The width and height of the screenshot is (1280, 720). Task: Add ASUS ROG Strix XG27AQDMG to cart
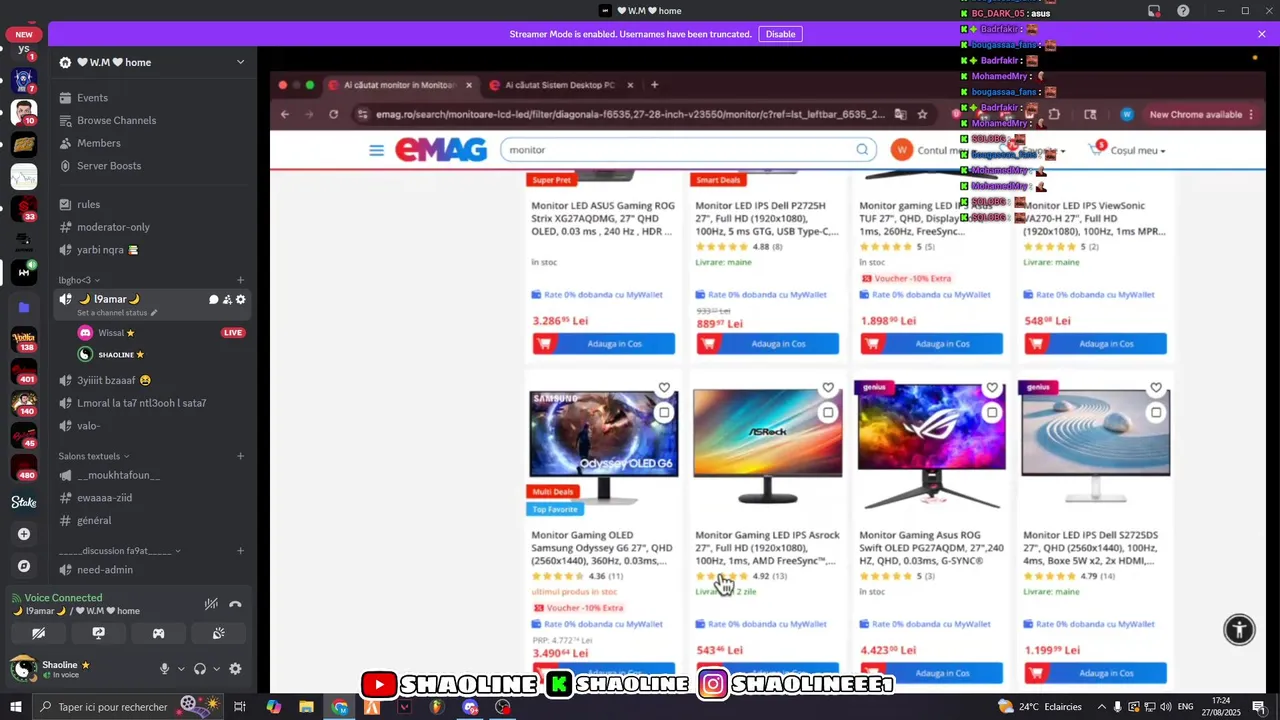pos(604,344)
